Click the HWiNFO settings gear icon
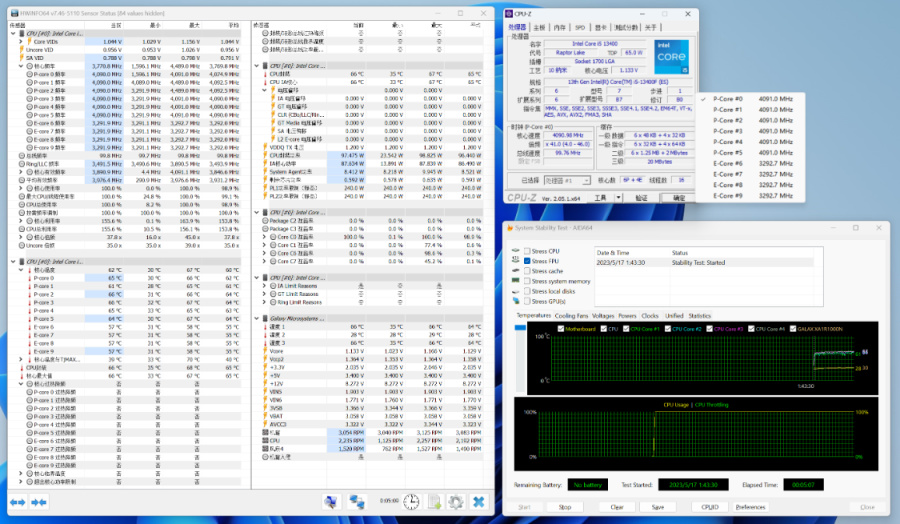This screenshot has height=524, width=900. (x=456, y=502)
